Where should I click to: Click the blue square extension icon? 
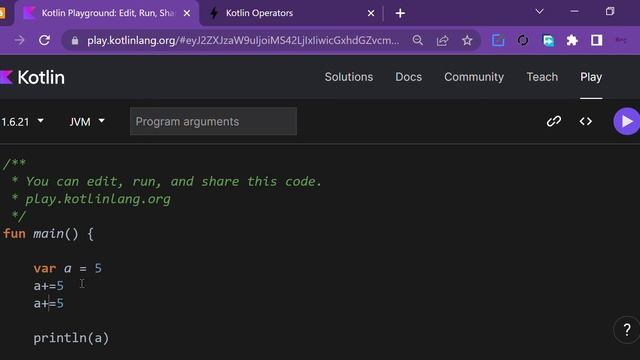click(498, 40)
